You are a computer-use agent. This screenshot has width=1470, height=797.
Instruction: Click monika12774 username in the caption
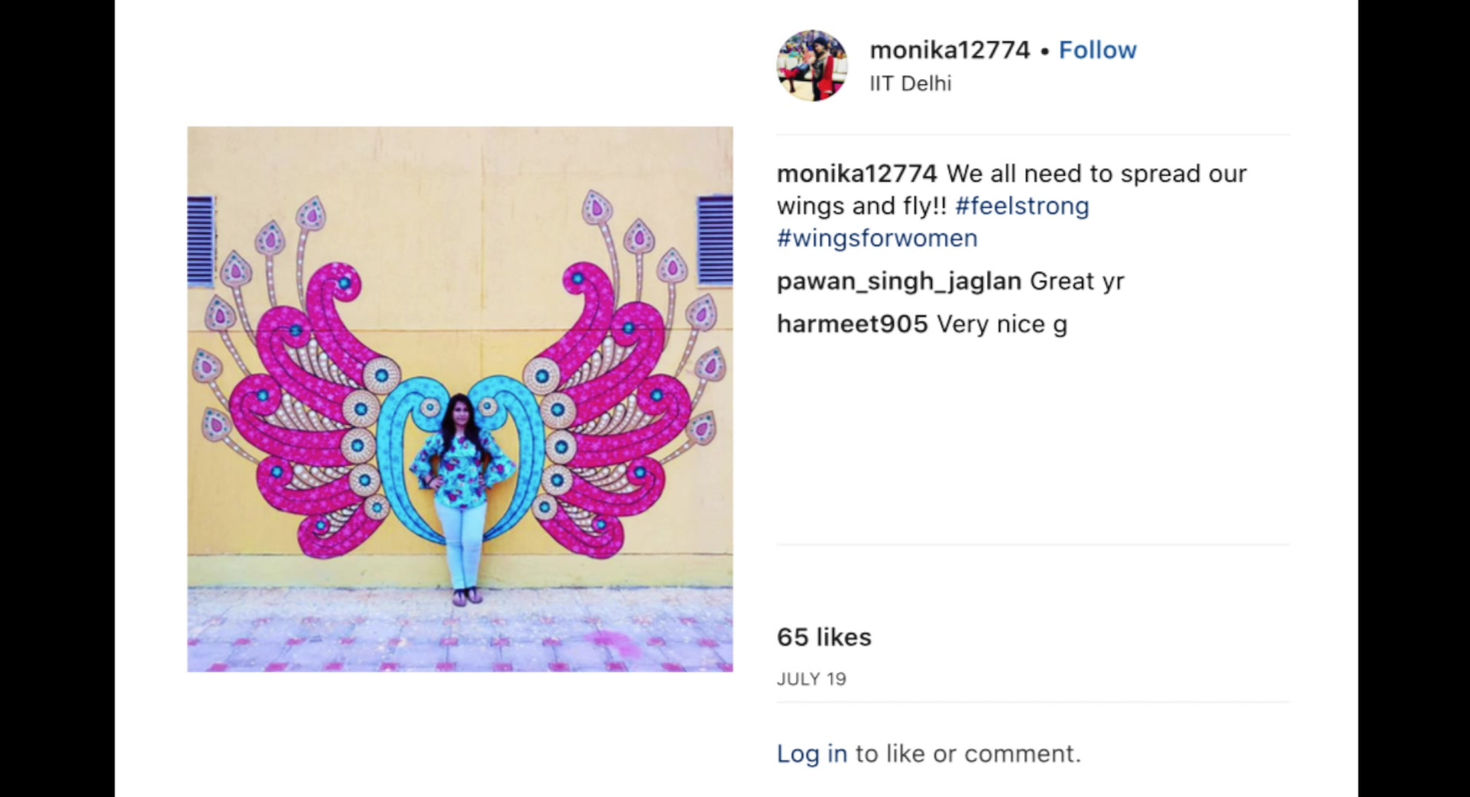pos(857,174)
